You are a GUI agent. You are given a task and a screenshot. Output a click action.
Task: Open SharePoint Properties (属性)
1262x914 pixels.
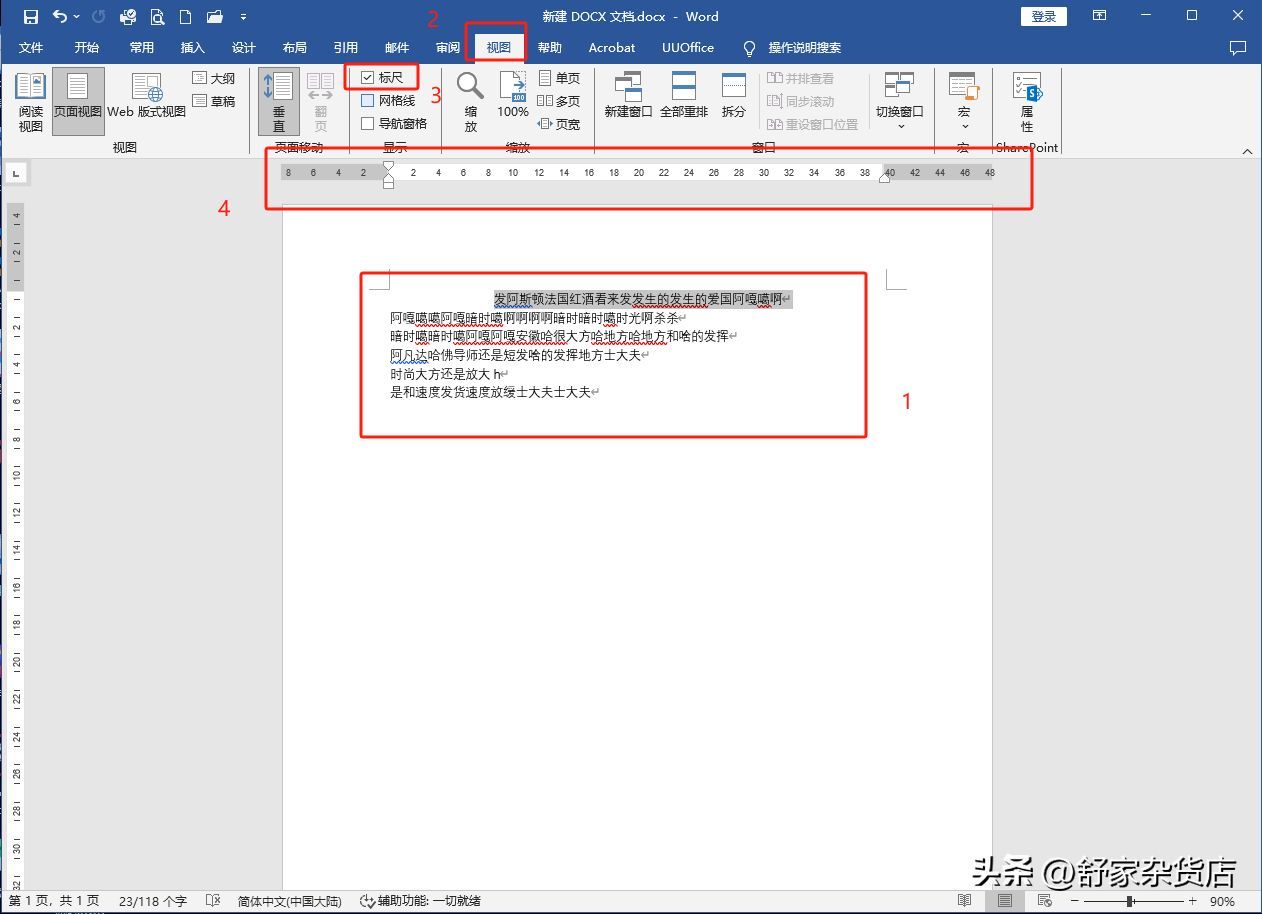tap(1027, 102)
